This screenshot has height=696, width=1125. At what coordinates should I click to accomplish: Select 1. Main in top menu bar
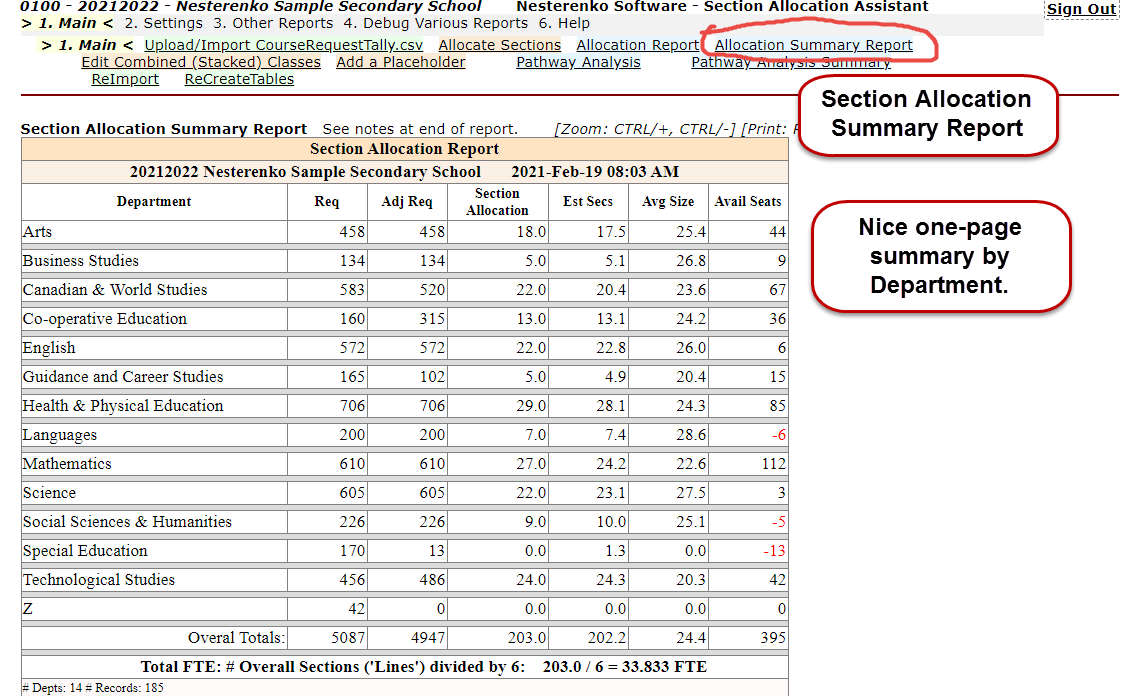tap(67, 23)
